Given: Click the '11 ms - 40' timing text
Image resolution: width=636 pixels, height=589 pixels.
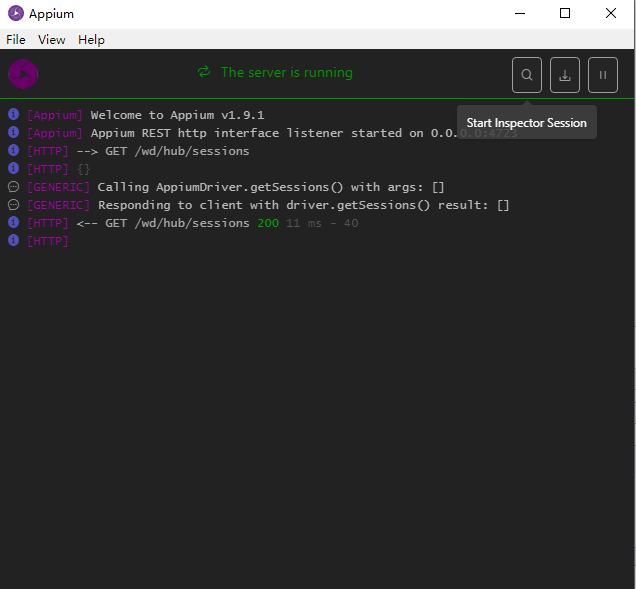Looking at the screenshot, I should (322, 223).
